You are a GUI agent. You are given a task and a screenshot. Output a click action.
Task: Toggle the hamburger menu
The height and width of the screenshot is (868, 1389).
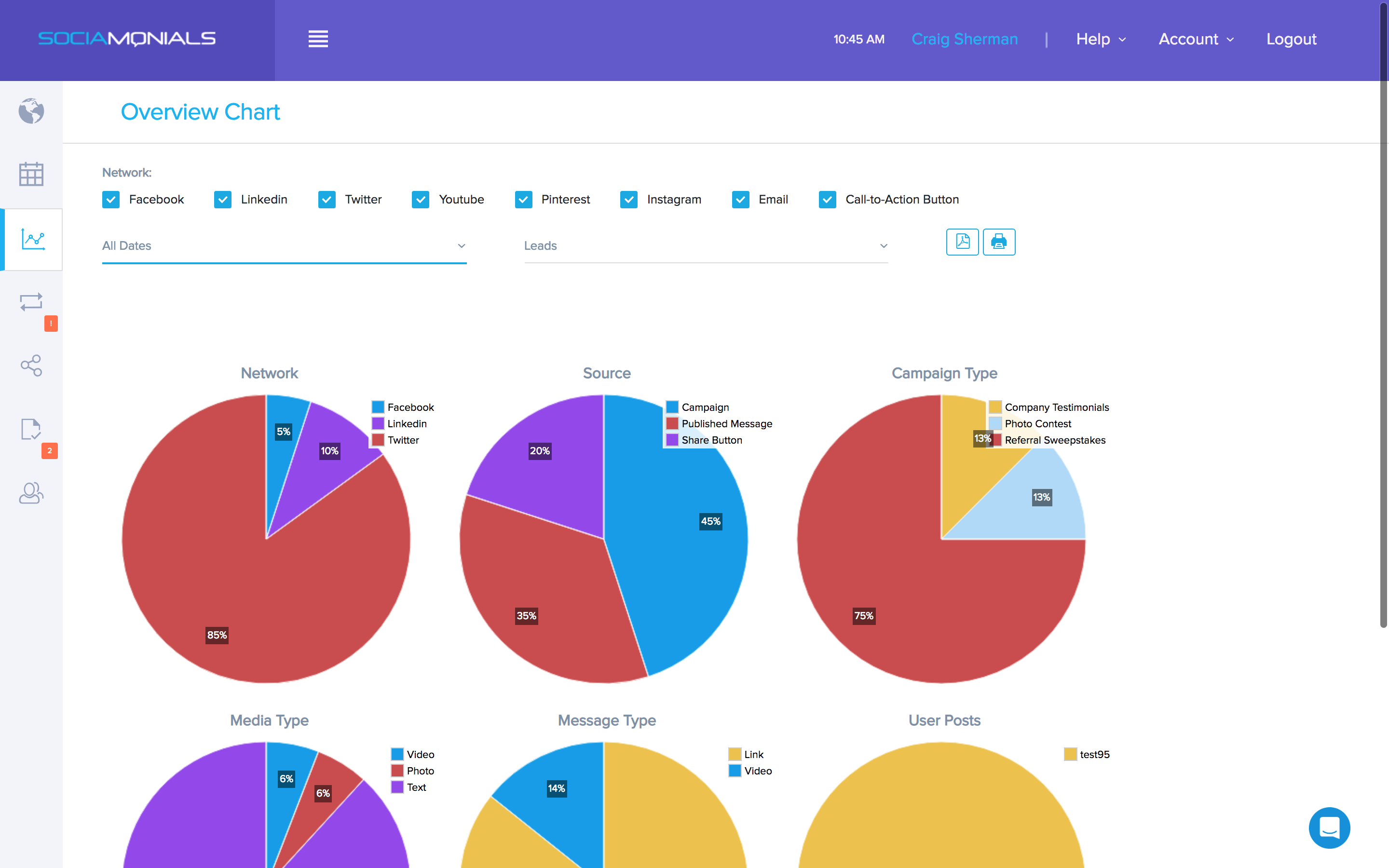[318, 39]
